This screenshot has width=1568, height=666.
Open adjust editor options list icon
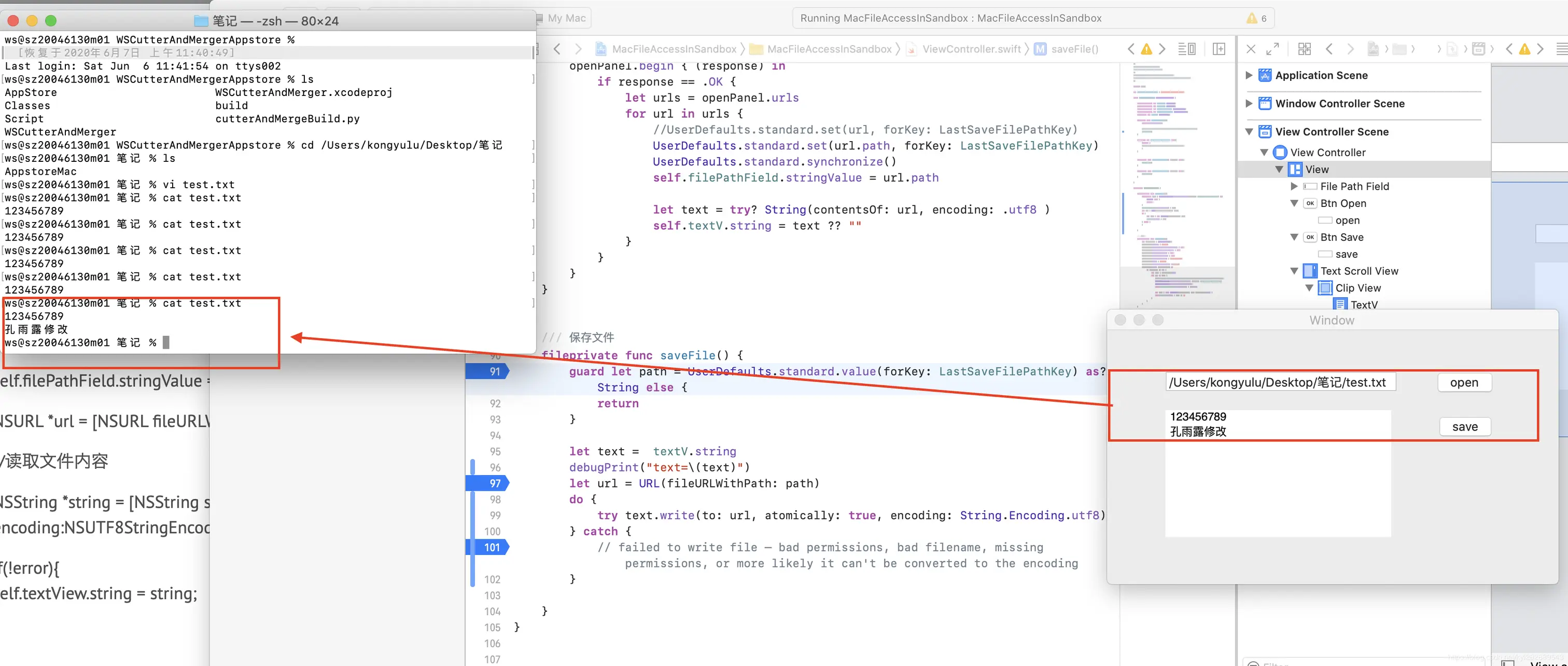coord(1186,49)
